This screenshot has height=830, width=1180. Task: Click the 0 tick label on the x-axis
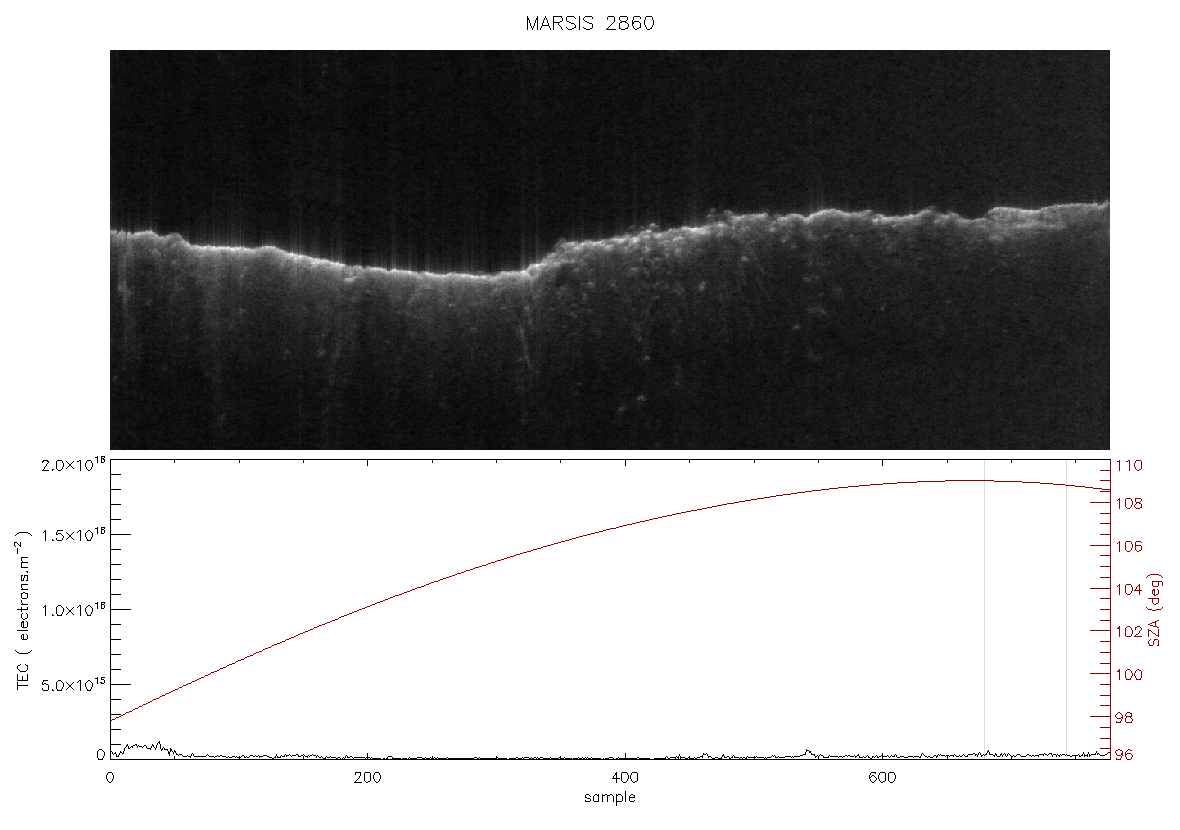coord(110,778)
